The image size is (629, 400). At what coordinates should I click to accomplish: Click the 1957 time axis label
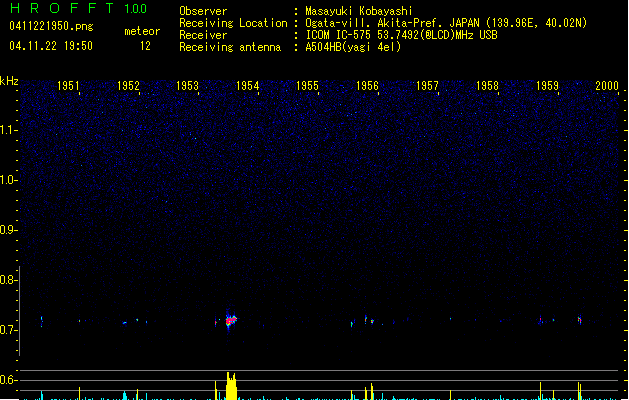pyautogui.click(x=427, y=85)
